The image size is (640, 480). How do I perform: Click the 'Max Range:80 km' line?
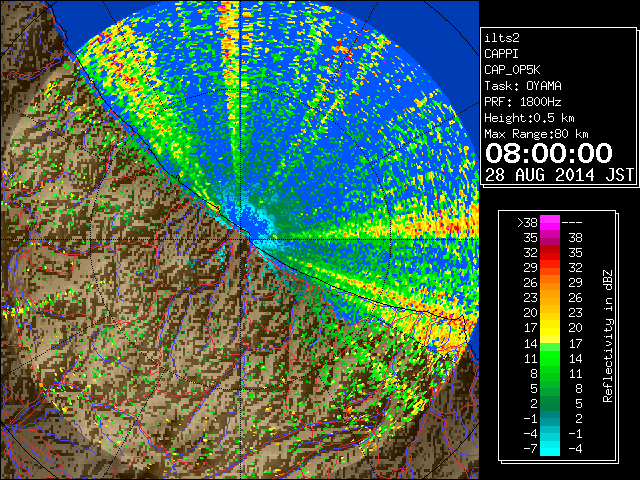click(x=536, y=134)
